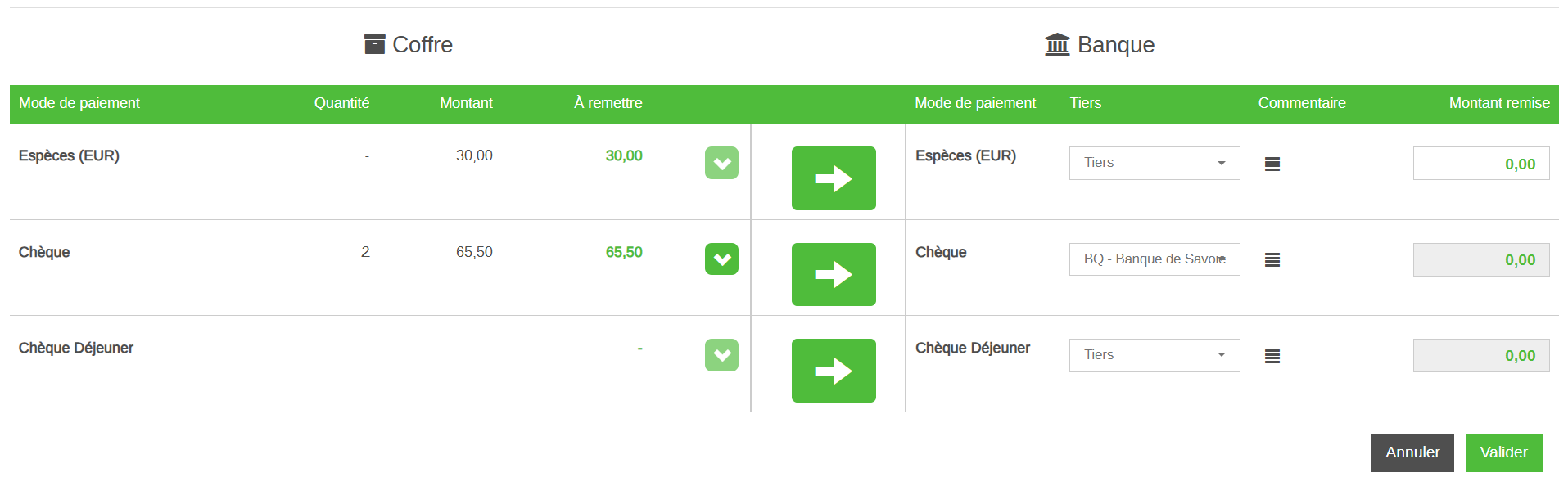Click the Banque building icon

tap(1057, 44)
